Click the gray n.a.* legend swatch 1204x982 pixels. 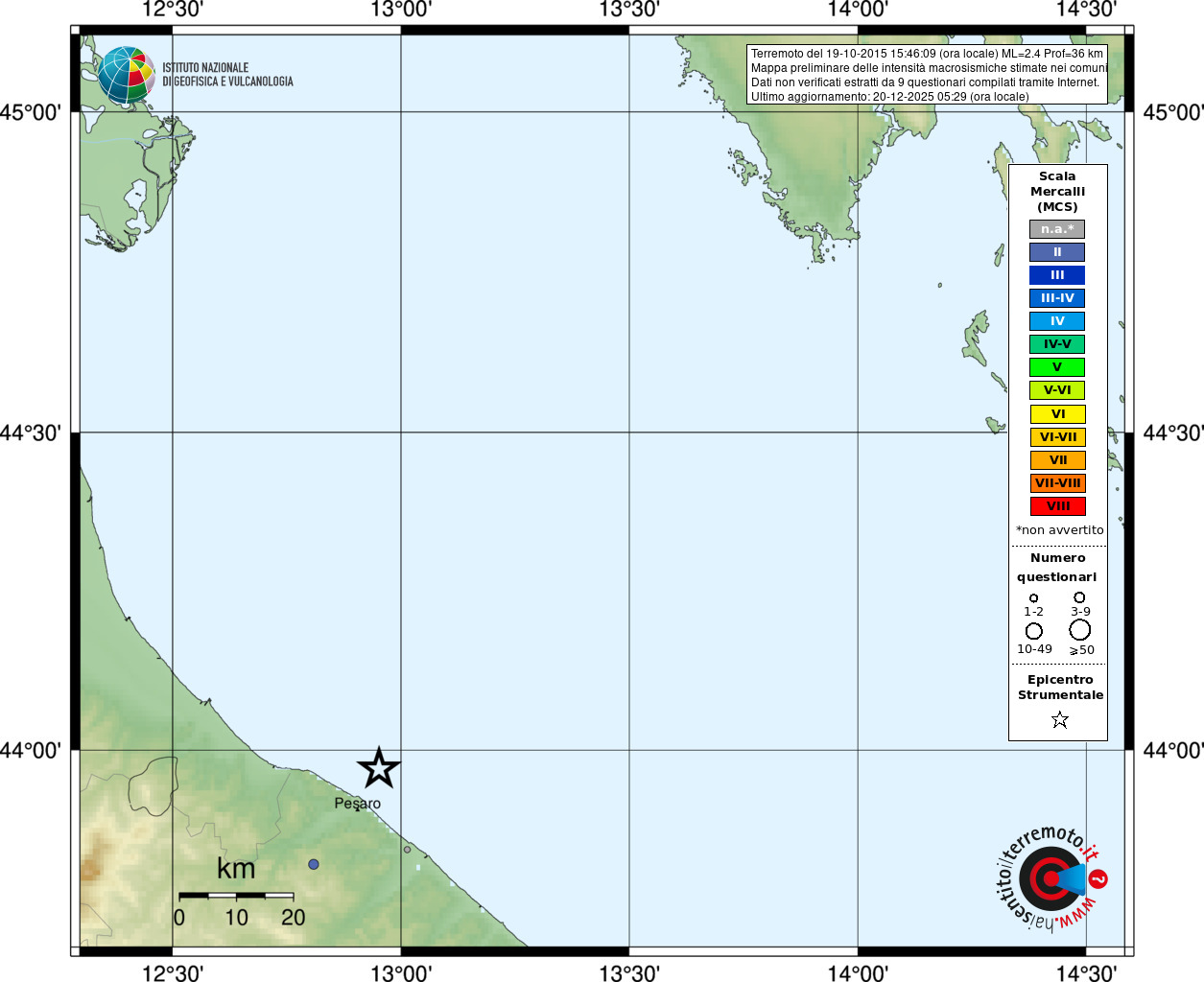pyautogui.click(x=1057, y=229)
